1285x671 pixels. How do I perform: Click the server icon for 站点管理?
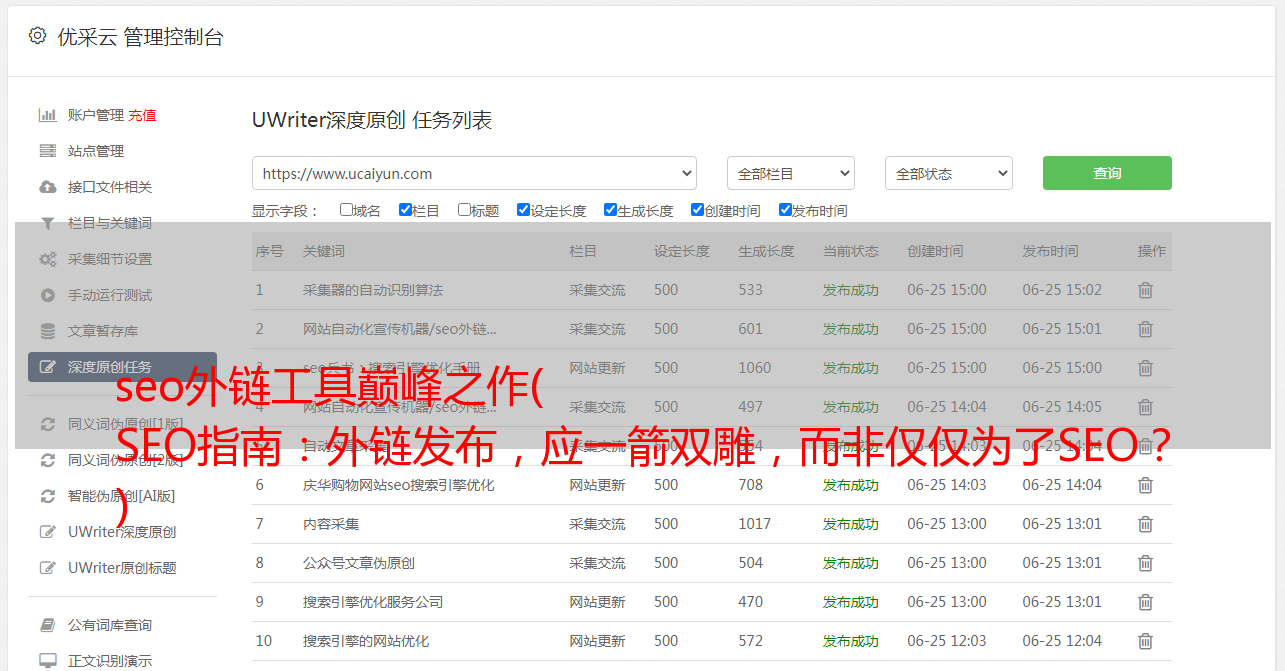(47, 151)
